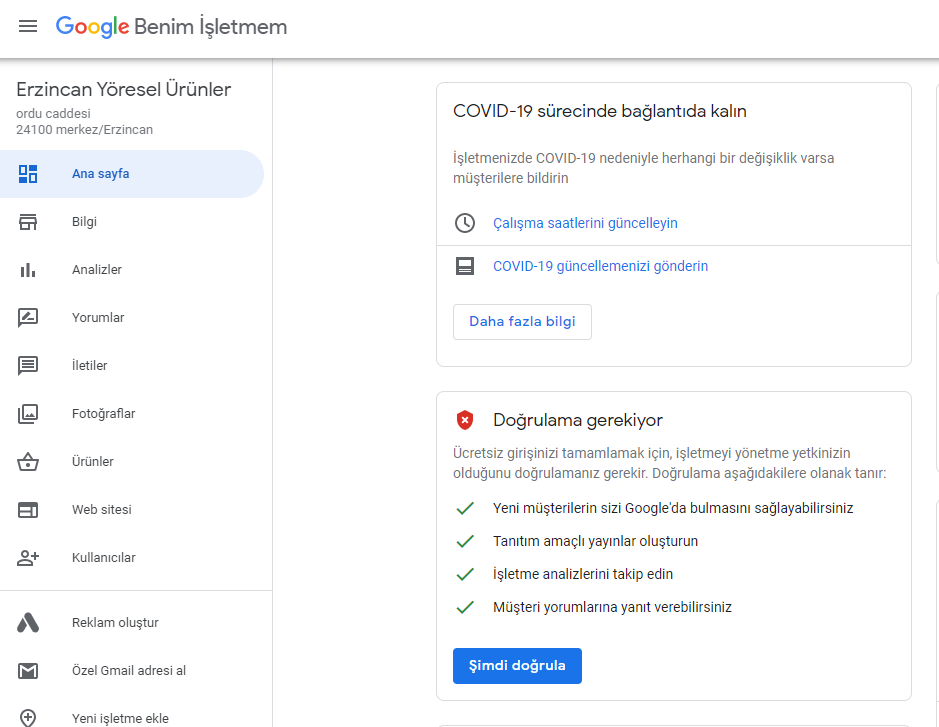Click the Ürünler basket icon

28,462
